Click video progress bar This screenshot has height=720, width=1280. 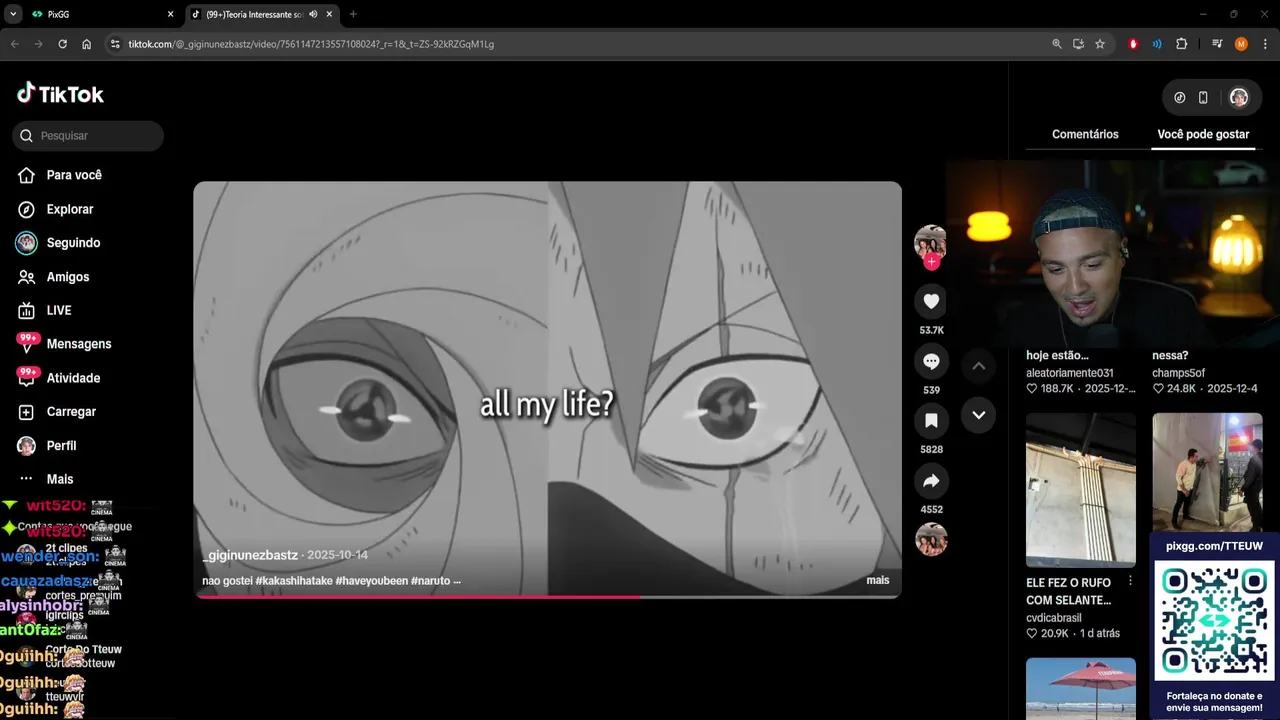click(x=547, y=597)
